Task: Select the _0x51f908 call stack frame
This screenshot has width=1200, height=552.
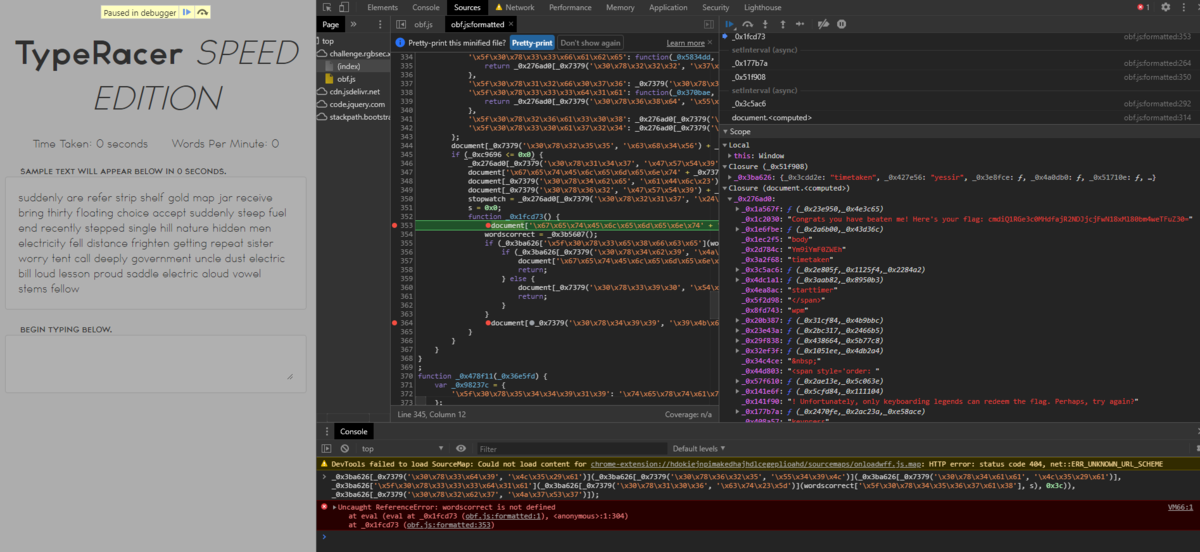Action: 960,76
